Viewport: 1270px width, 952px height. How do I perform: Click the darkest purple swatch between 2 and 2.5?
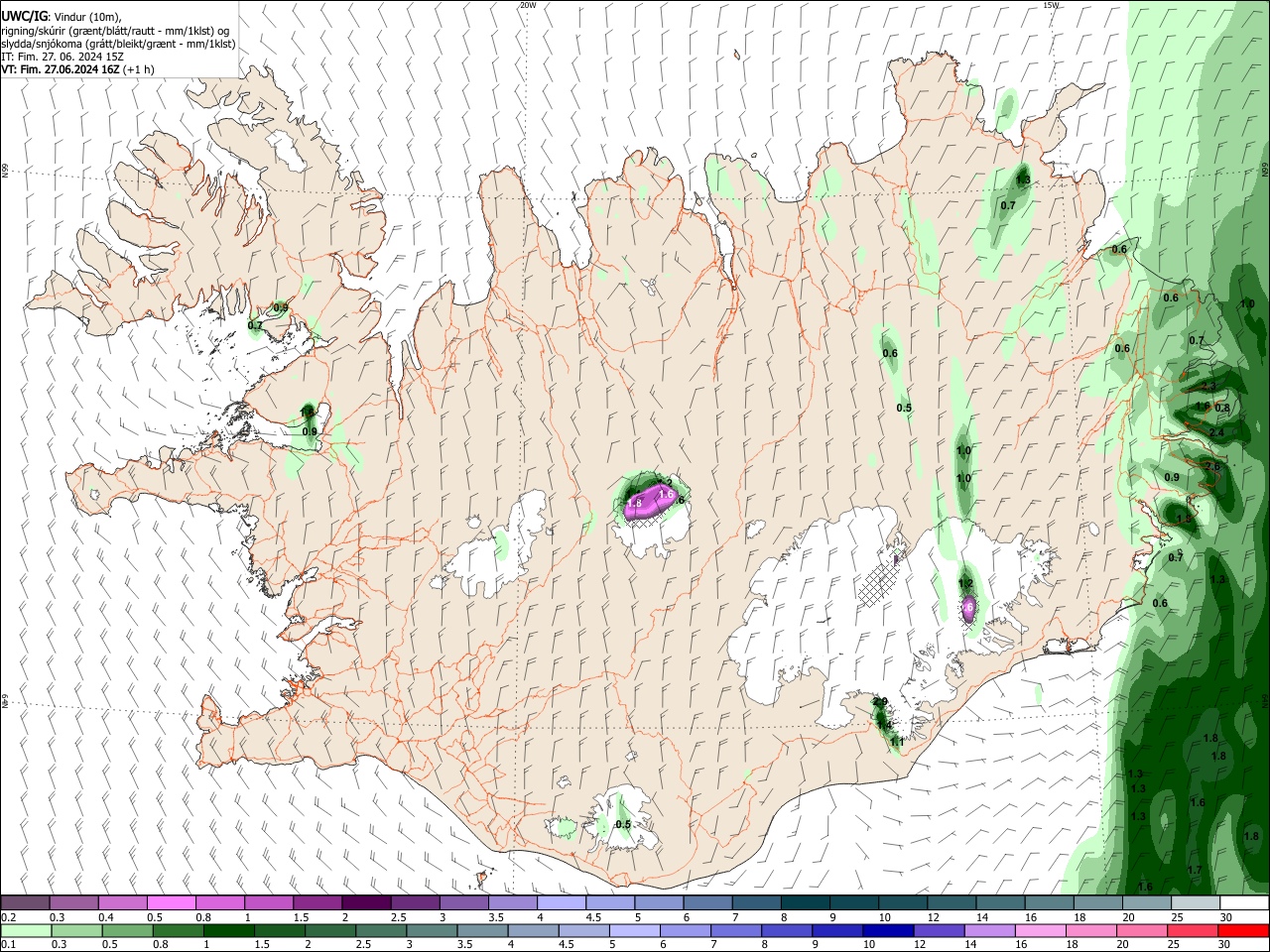tap(366, 902)
